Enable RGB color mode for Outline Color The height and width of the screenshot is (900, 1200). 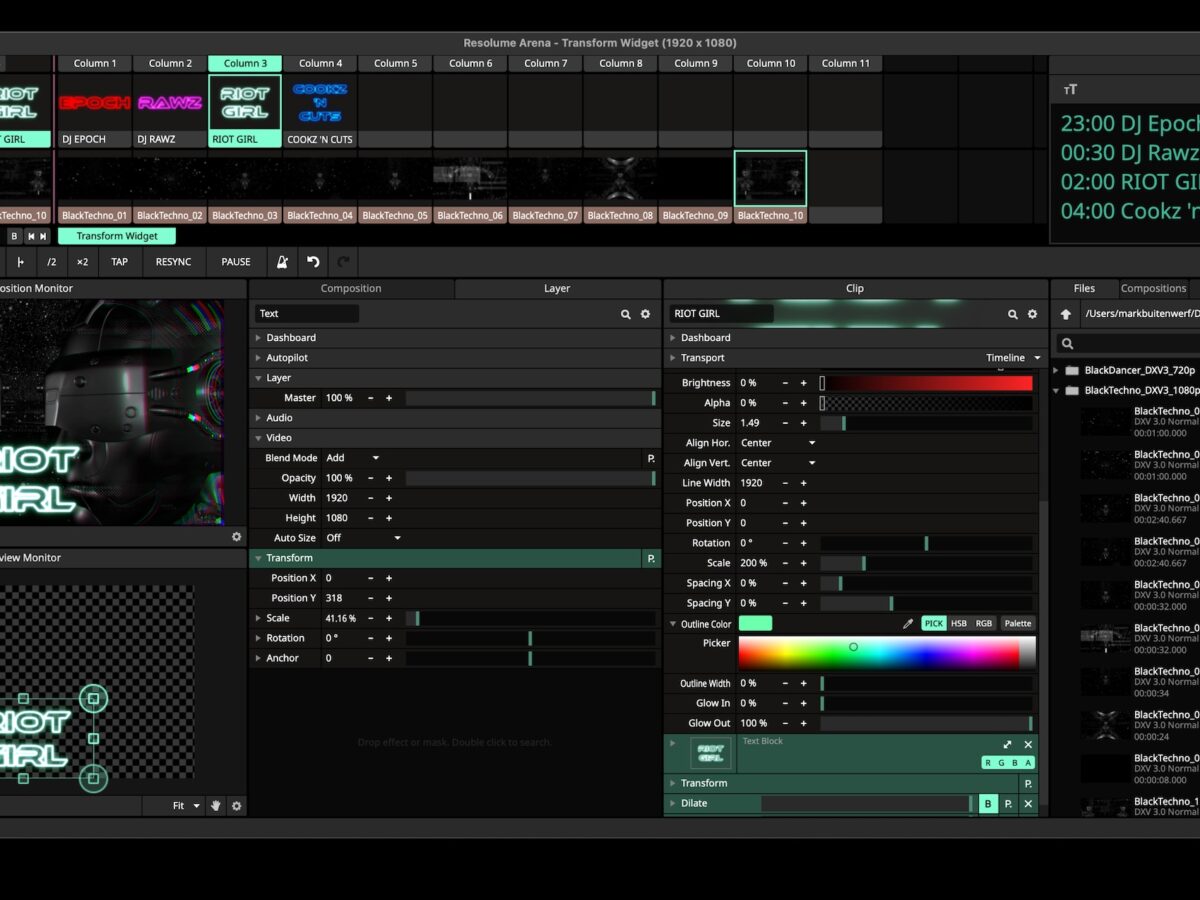[x=984, y=624]
